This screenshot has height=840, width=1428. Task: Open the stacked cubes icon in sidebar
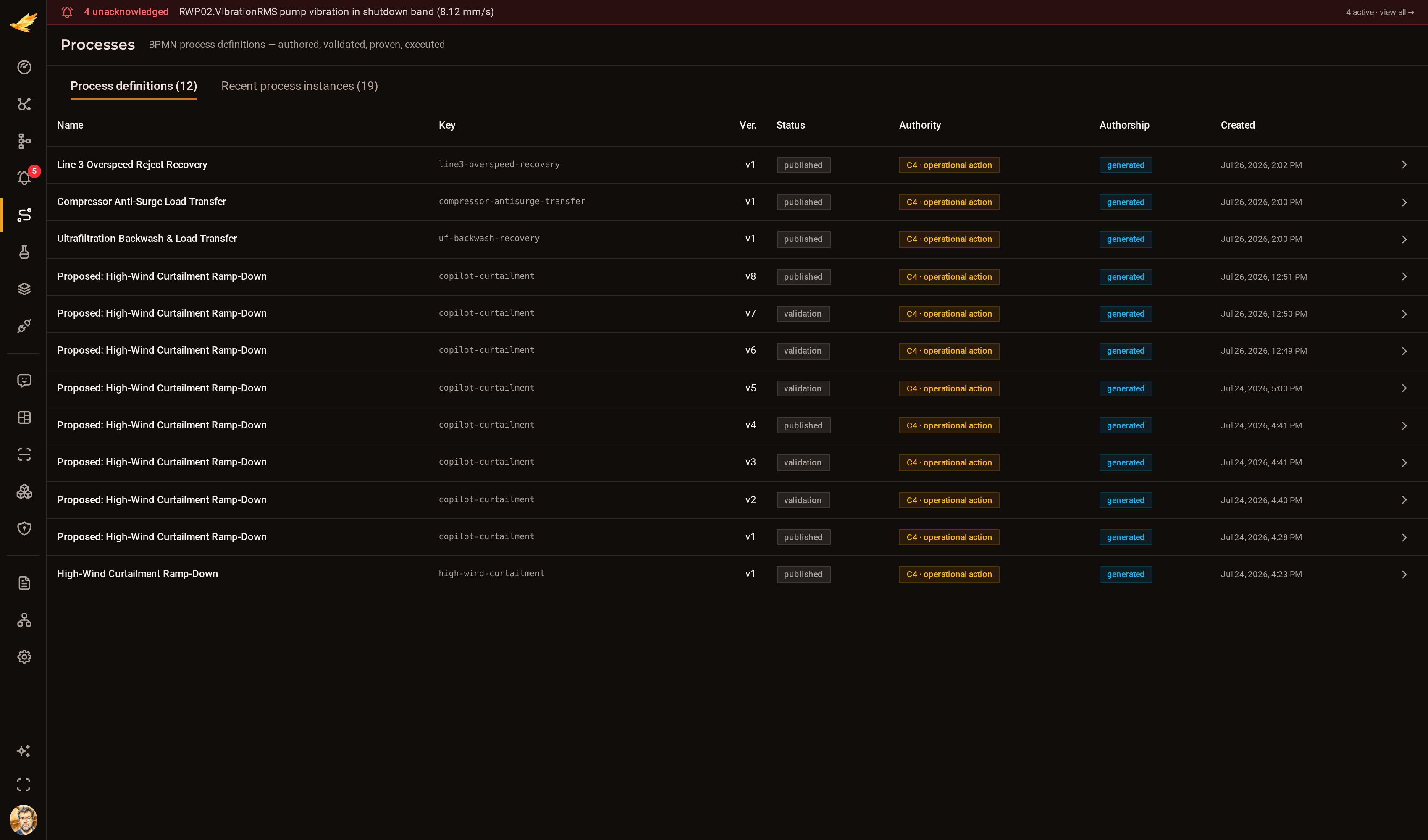24,491
